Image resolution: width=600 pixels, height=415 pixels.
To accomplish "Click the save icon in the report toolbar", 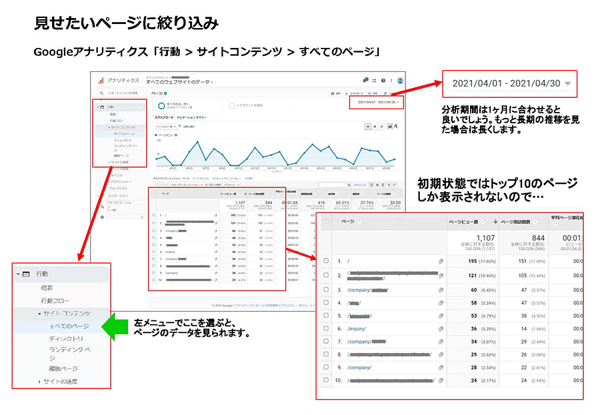I will click(x=333, y=93).
